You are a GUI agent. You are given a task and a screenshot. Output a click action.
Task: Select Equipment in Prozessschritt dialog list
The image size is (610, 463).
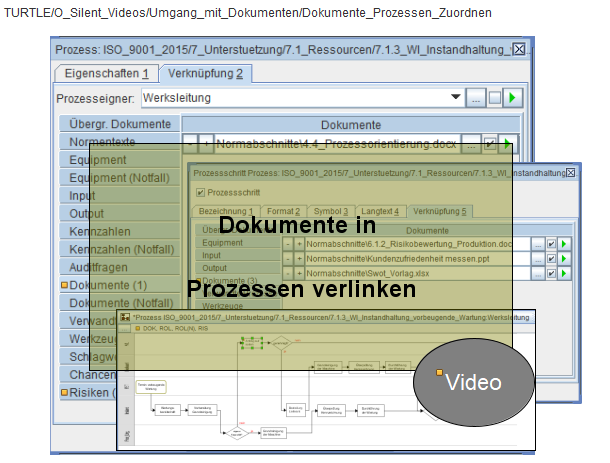pyautogui.click(x=238, y=242)
